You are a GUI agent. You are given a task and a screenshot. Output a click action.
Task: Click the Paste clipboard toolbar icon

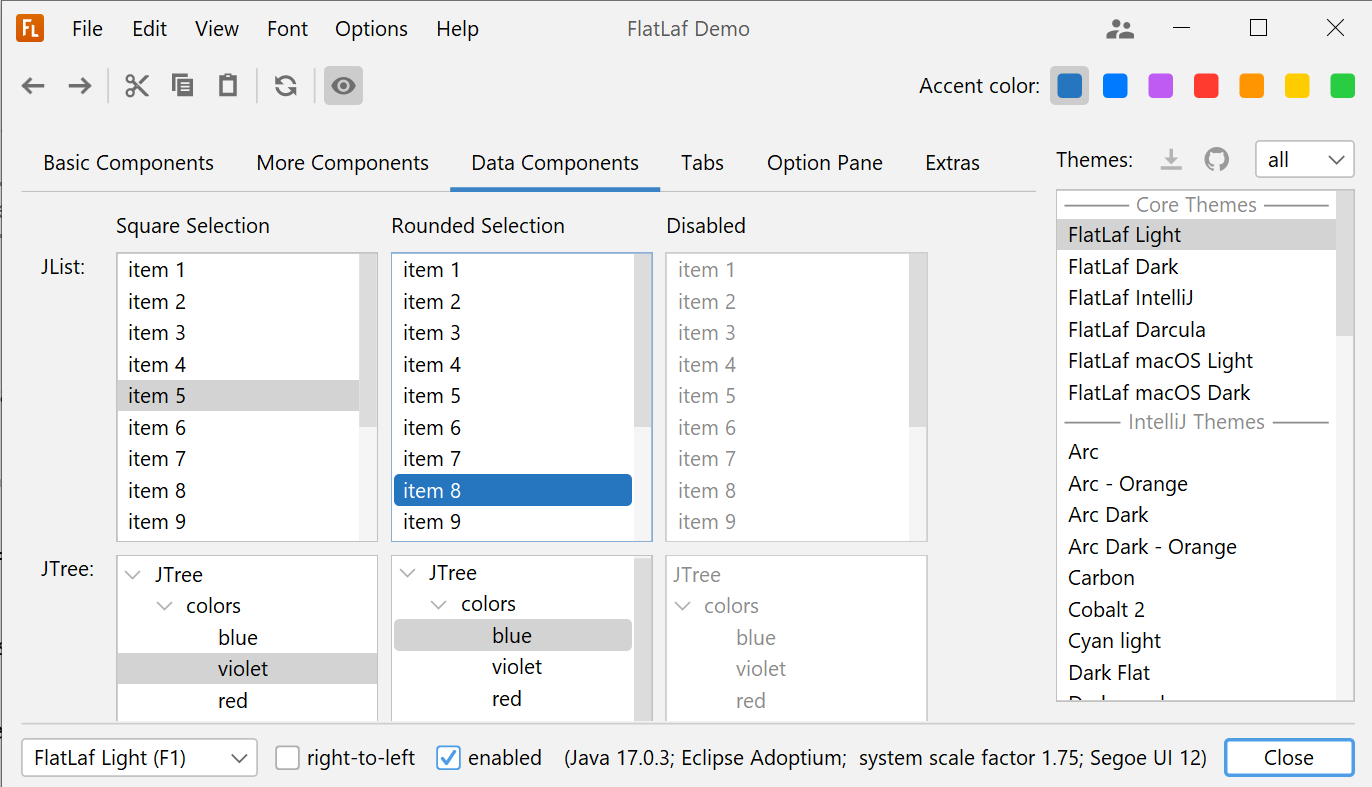(x=227, y=86)
